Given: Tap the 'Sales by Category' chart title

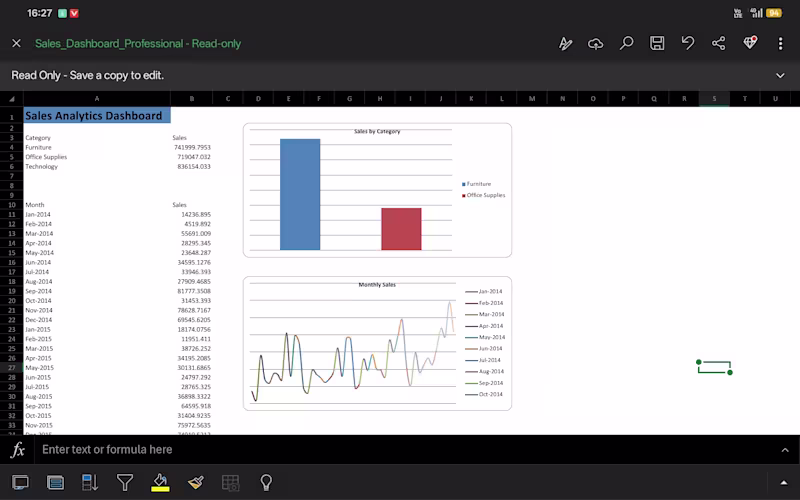Looking at the screenshot, I should point(377,131).
